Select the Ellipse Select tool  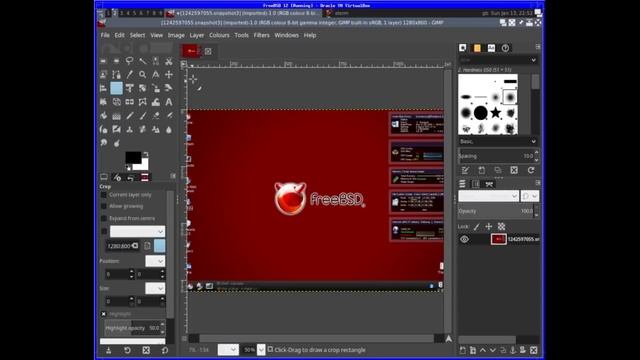coord(116,61)
